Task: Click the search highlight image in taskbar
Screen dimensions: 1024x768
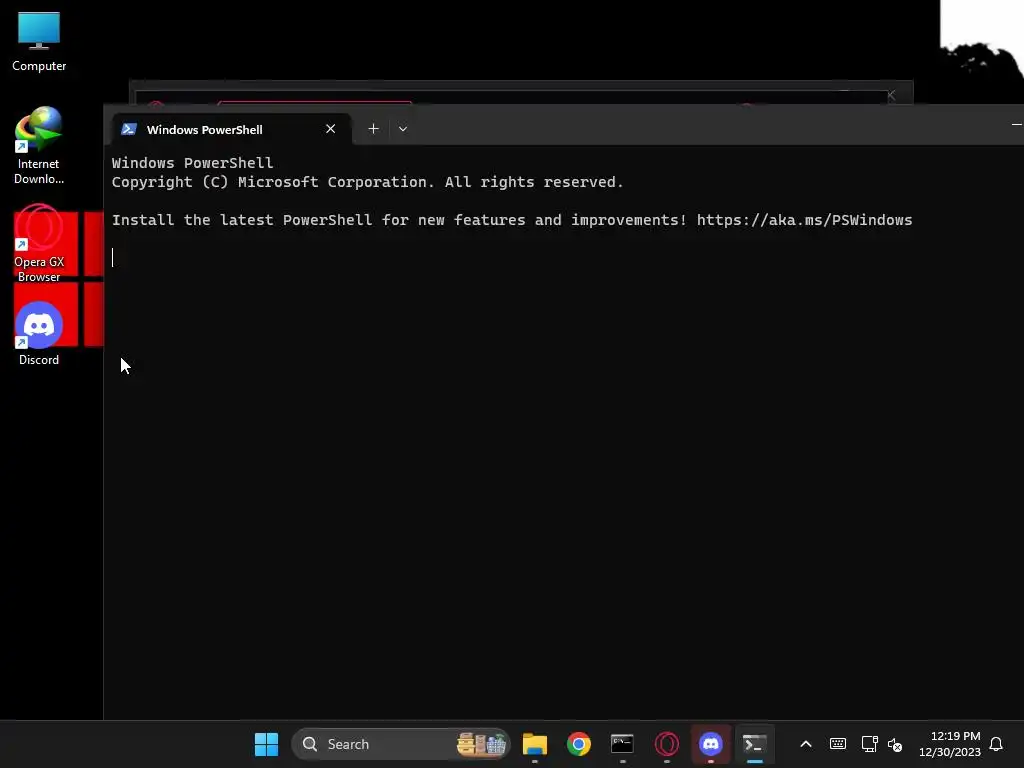Action: [x=482, y=744]
